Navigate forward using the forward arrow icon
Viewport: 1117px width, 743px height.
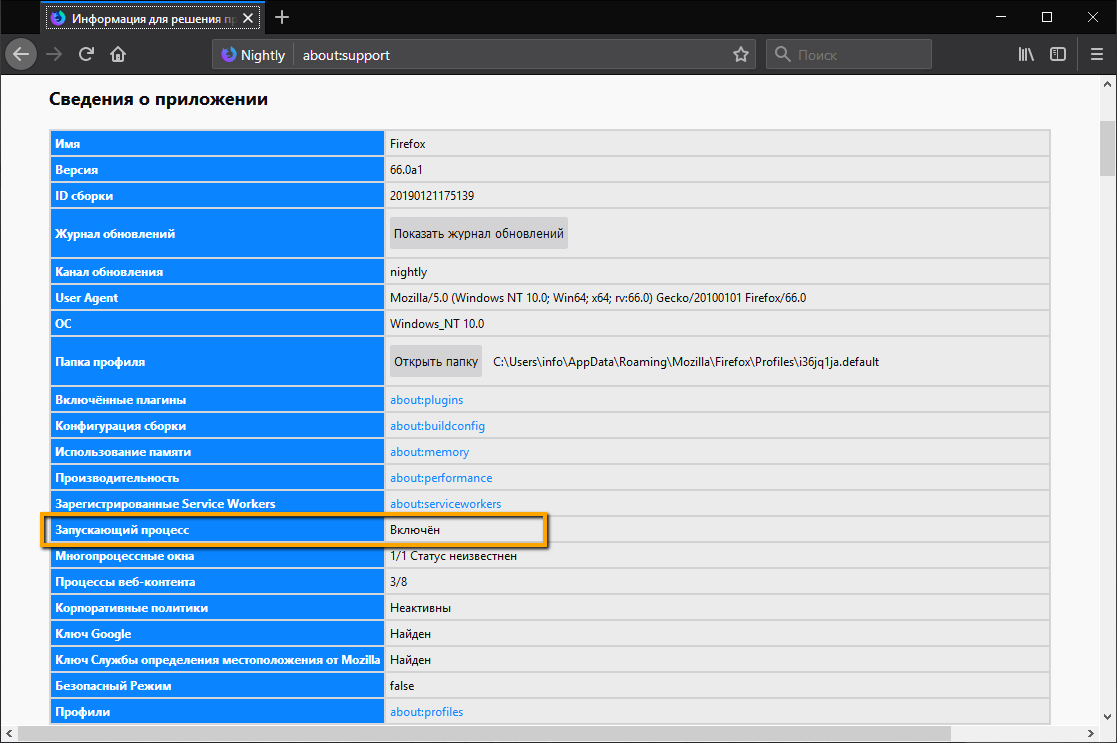pyautogui.click(x=53, y=54)
